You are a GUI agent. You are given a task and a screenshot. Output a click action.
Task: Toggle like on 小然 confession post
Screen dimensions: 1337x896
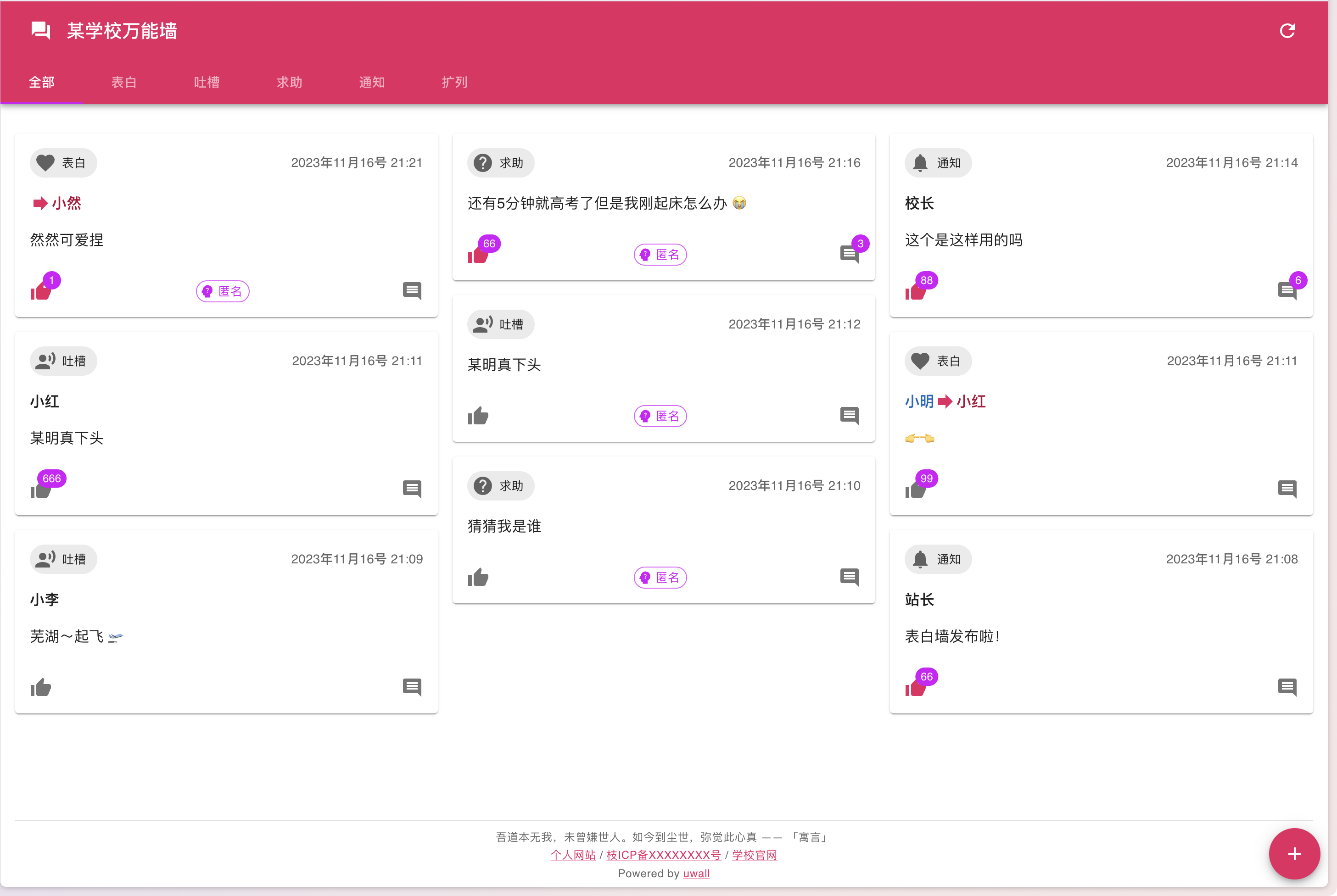click(x=40, y=291)
